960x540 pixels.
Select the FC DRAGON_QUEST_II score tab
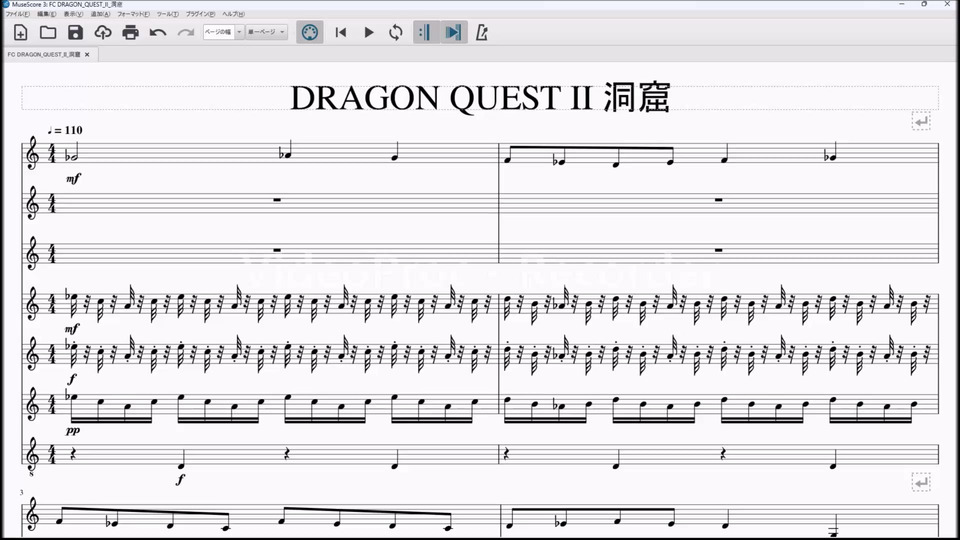click(44, 54)
